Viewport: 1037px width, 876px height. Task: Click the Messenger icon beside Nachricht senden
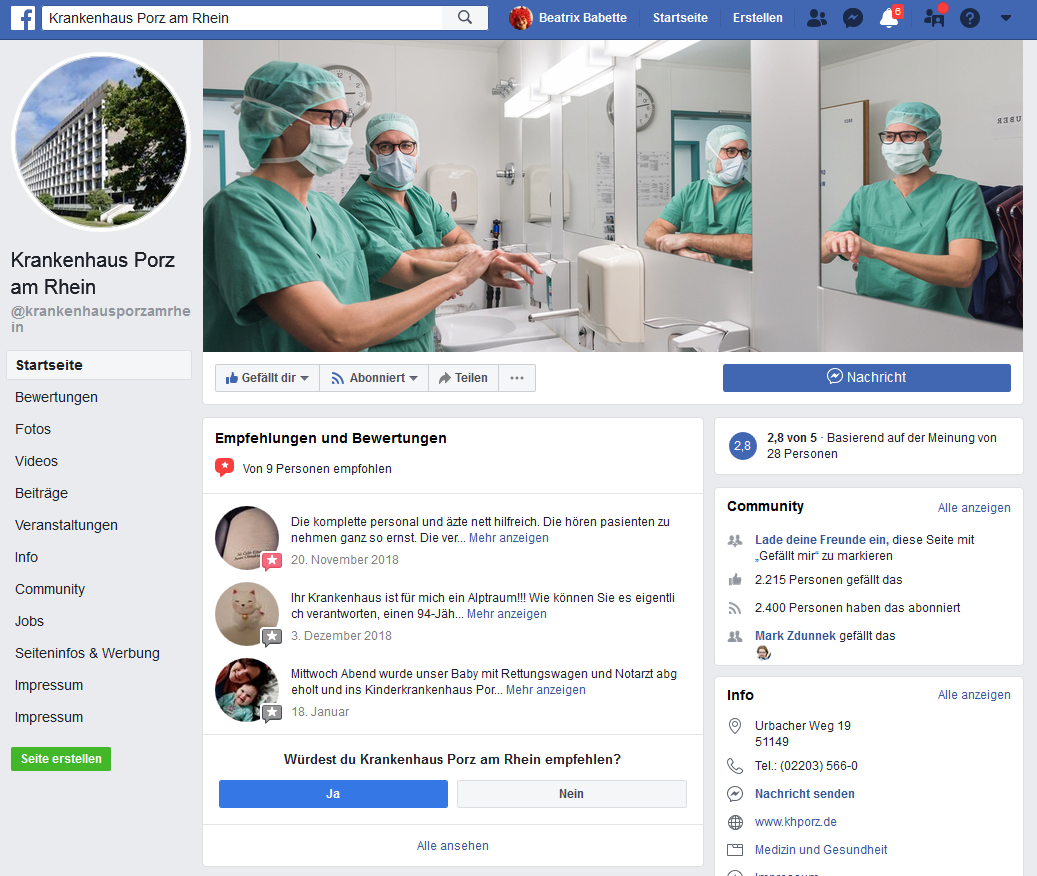pyautogui.click(x=735, y=794)
